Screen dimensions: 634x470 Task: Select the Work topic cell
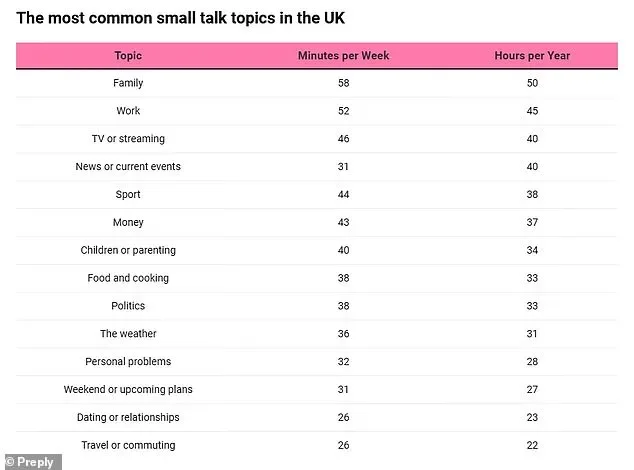tap(128, 111)
